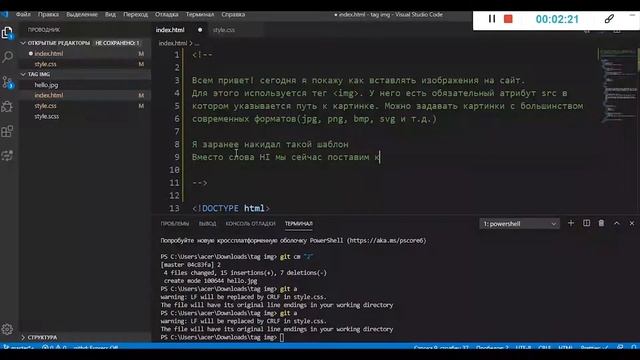Screen dimensions: 640x360
Task: Click git branch indicator in status bar
Action: pyautogui.click(x=19, y=348)
